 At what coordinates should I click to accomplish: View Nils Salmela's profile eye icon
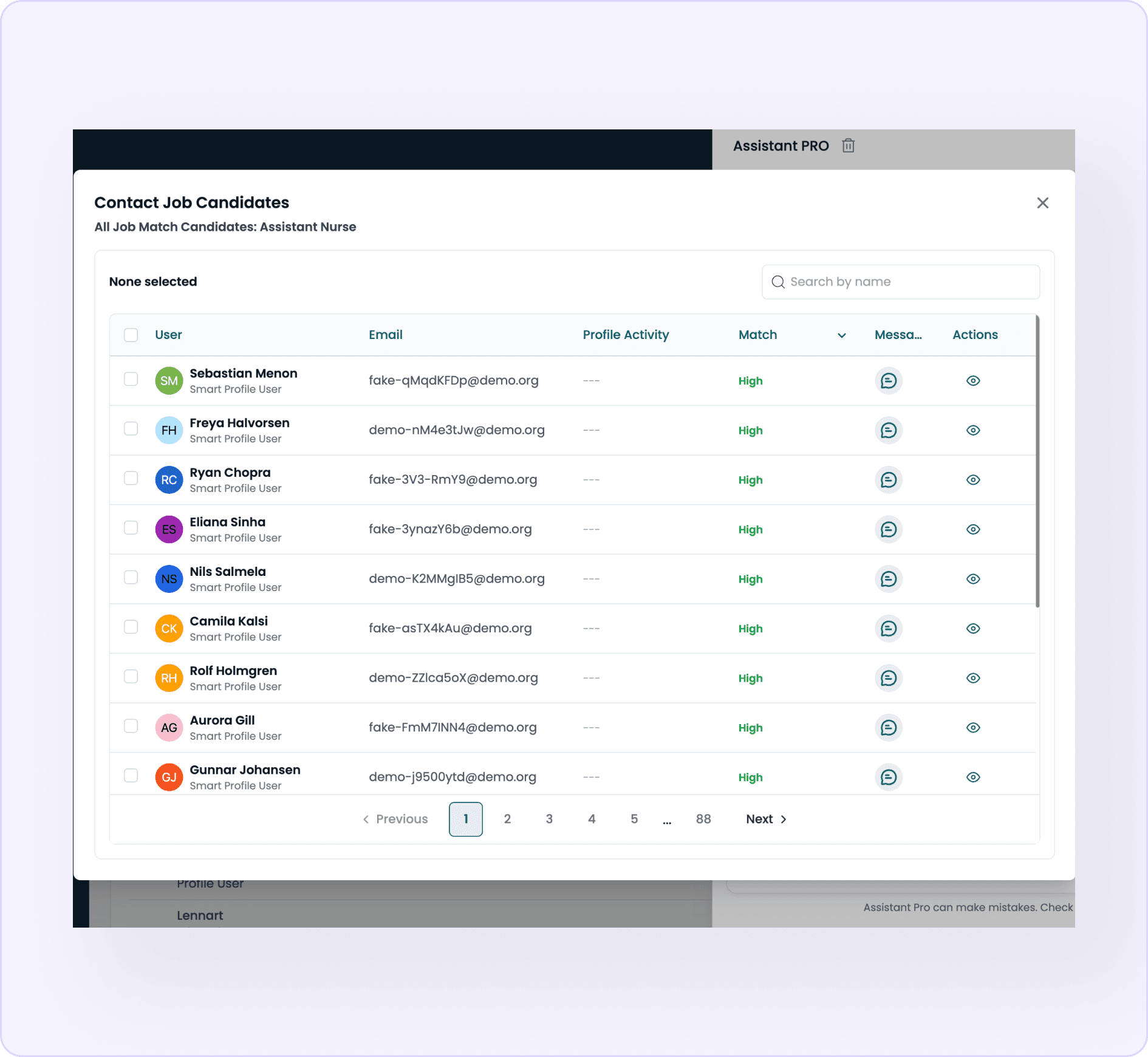point(973,579)
